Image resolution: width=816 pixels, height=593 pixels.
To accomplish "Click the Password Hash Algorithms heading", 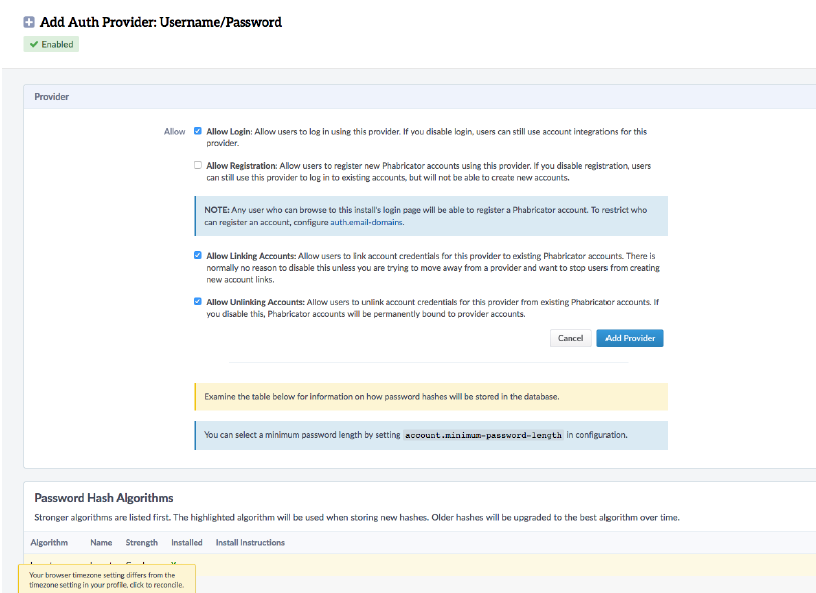I will pyautogui.click(x=104, y=498).
